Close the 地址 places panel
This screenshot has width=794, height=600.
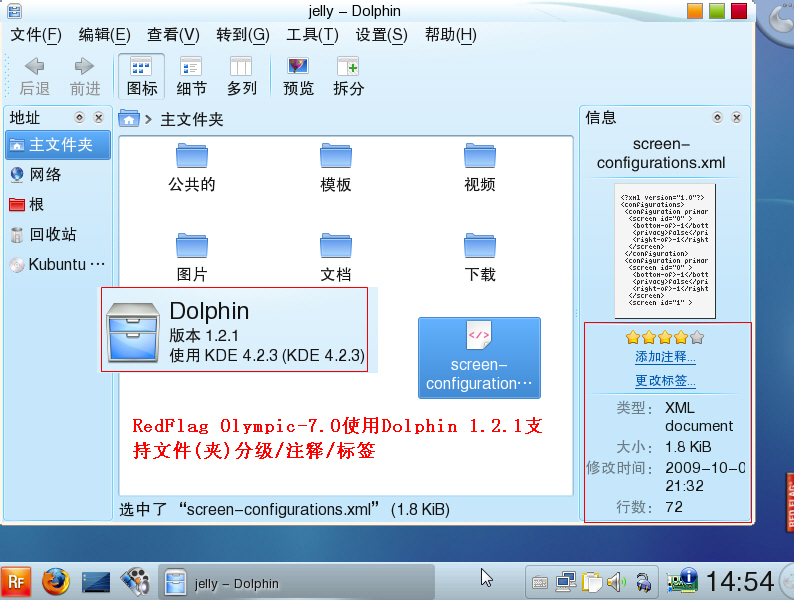[x=99, y=117]
